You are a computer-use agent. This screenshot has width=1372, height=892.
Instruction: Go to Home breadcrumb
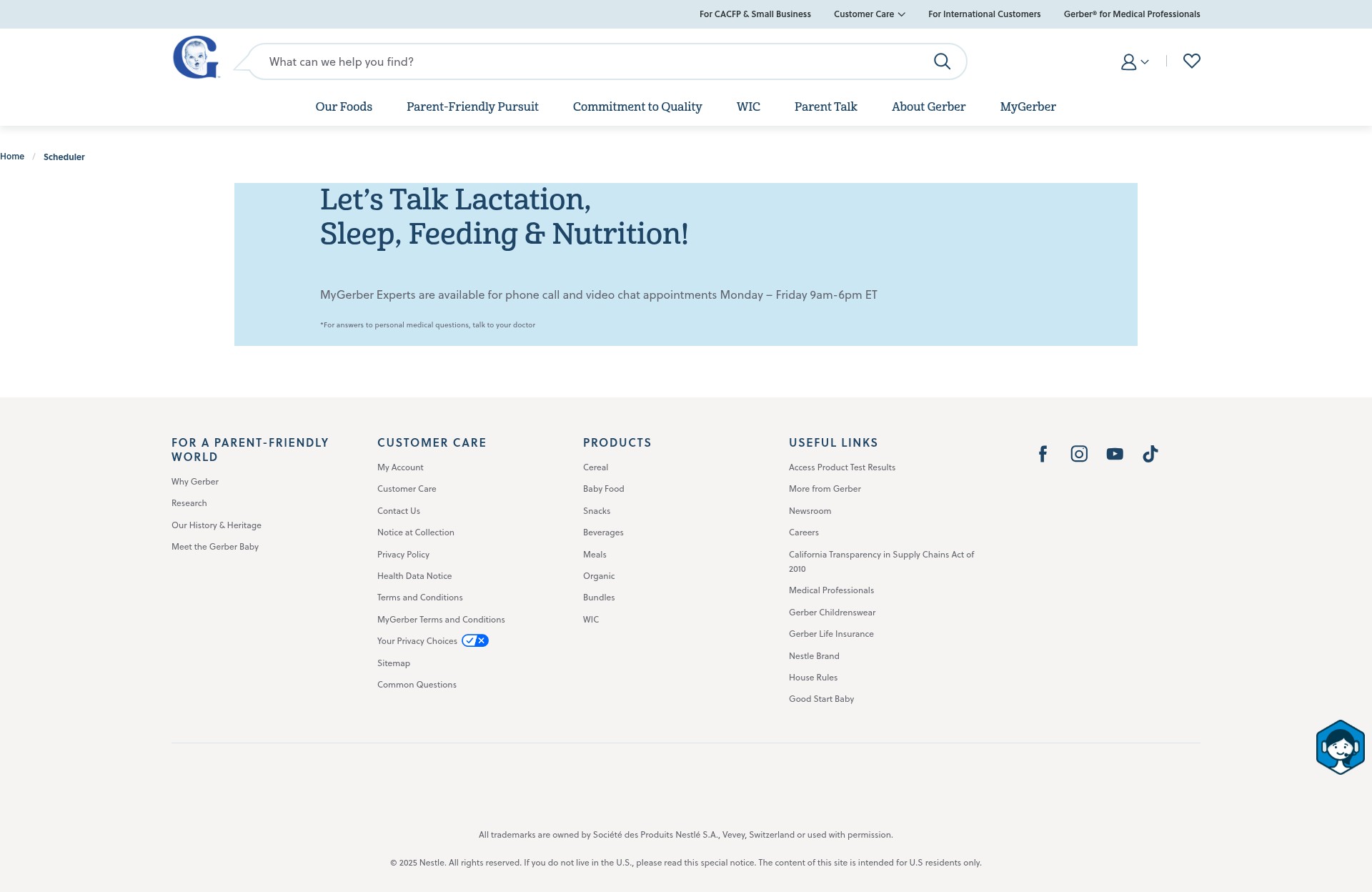tap(12, 157)
